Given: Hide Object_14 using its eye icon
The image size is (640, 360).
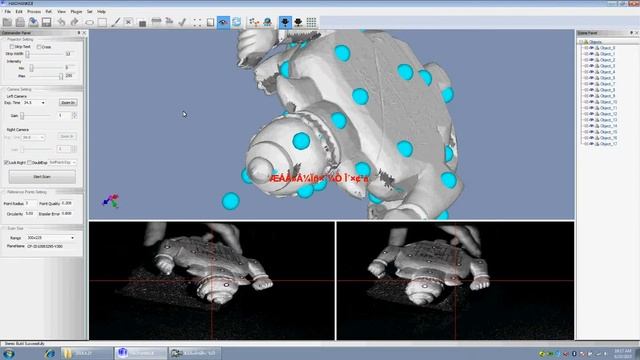Looking at the screenshot, I should click(x=591, y=126).
